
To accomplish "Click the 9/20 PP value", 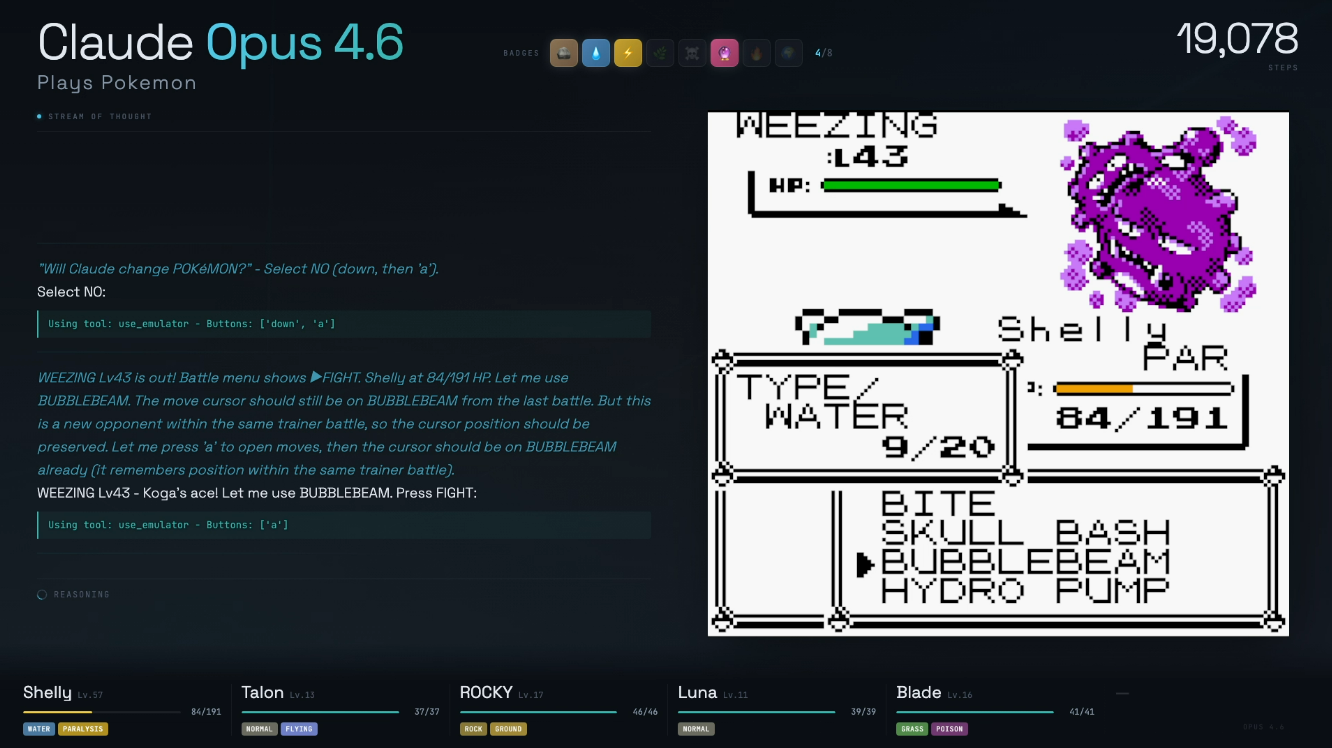I will pos(938,447).
